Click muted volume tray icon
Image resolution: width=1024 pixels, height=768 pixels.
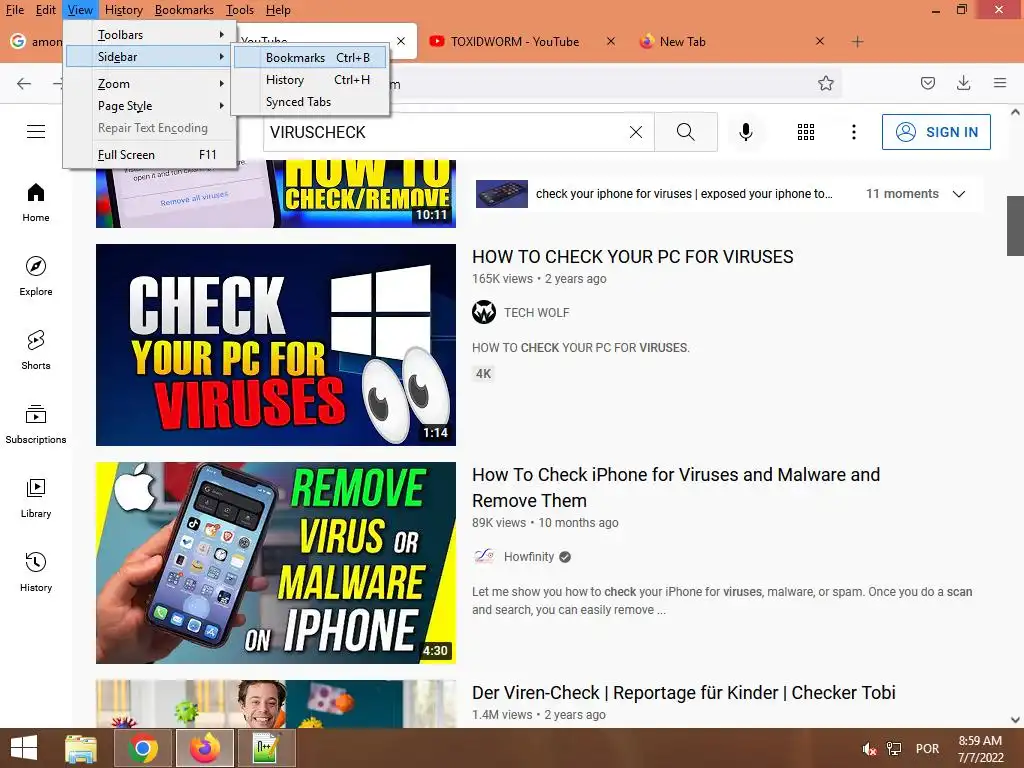click(869, 749)
